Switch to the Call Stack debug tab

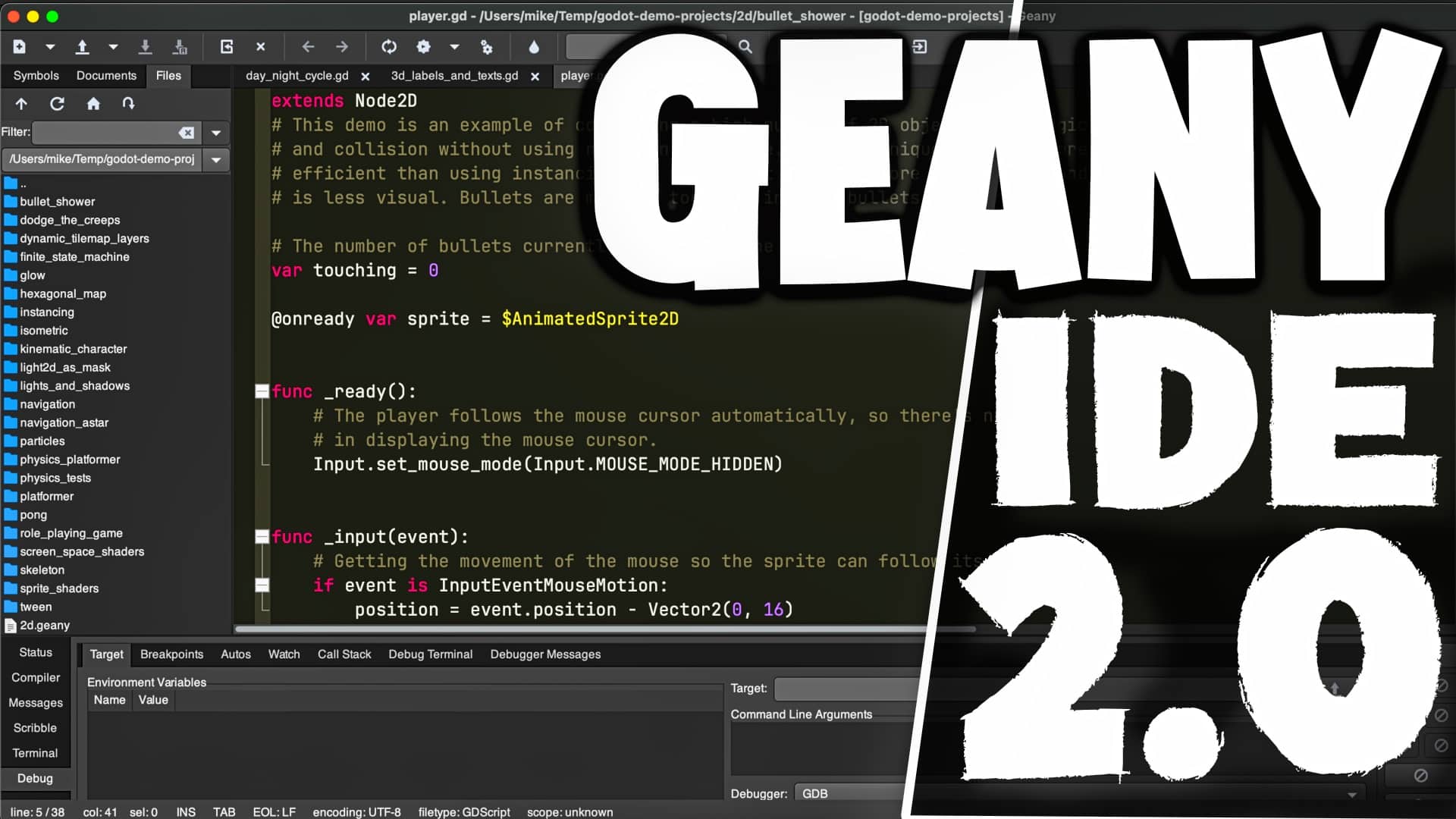344,654
